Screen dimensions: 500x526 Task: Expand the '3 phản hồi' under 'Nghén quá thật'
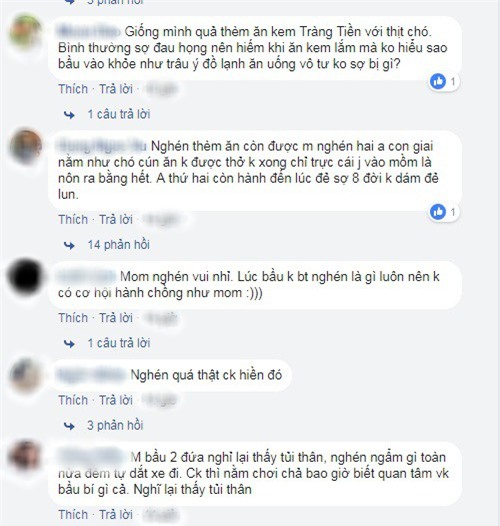(x=115, y=425)
